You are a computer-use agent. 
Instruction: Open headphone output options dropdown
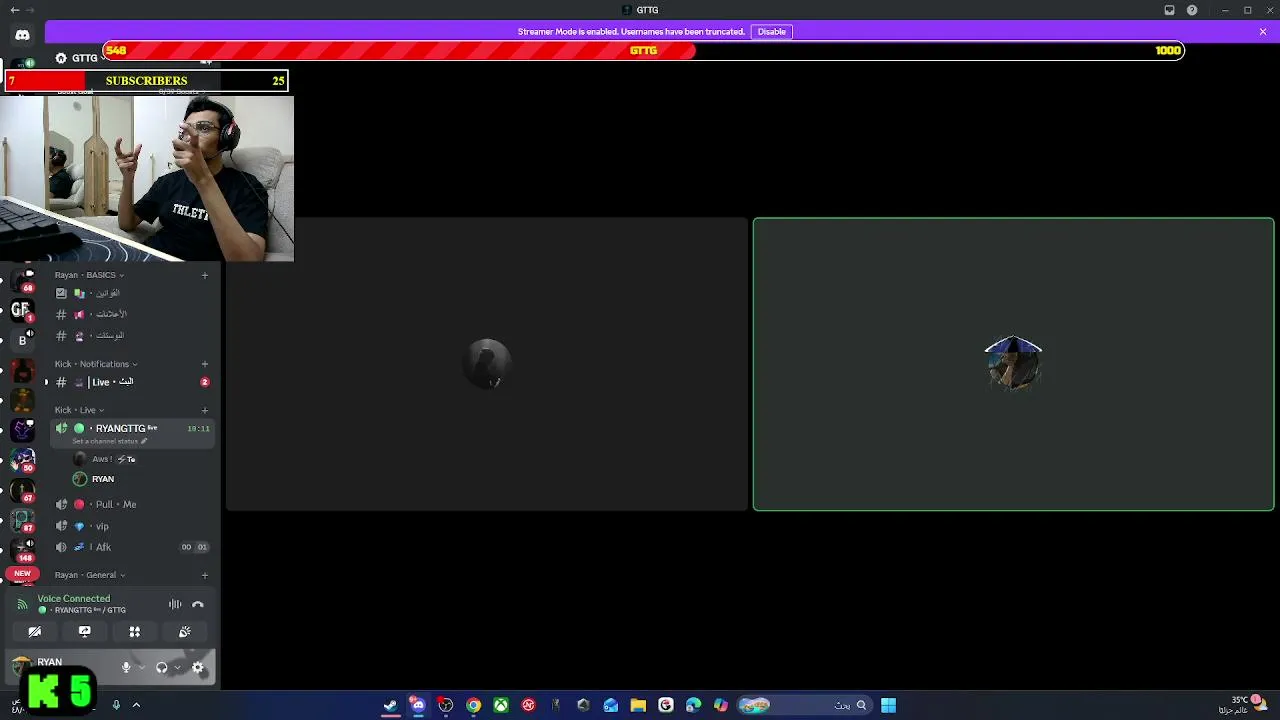coord(177,667)
